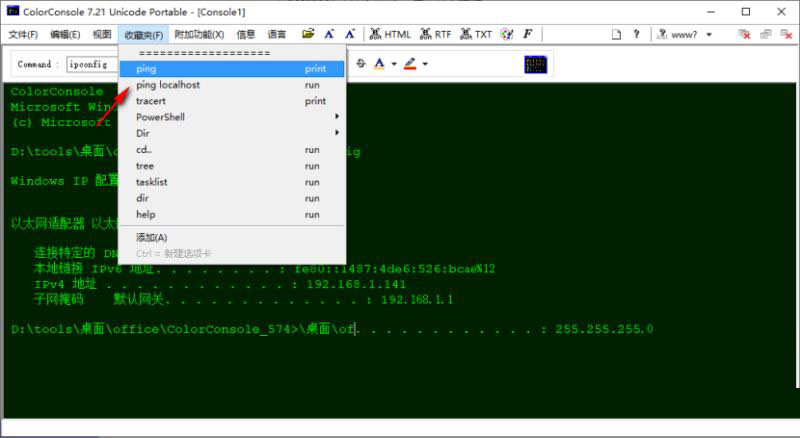800x438 pixels.
Task: Expand the www? dropdown arrow
Action: point(709,35)
